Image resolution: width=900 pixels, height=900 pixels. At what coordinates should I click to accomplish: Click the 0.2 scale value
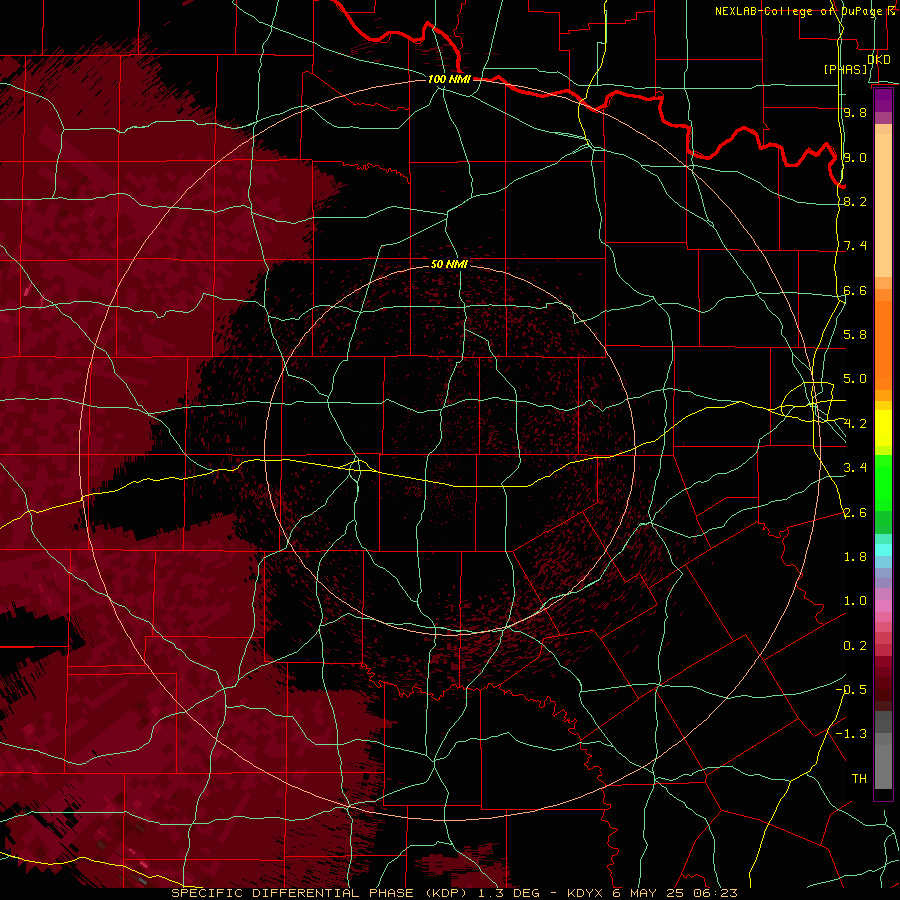pyautogui.click(x=855, y=646)
